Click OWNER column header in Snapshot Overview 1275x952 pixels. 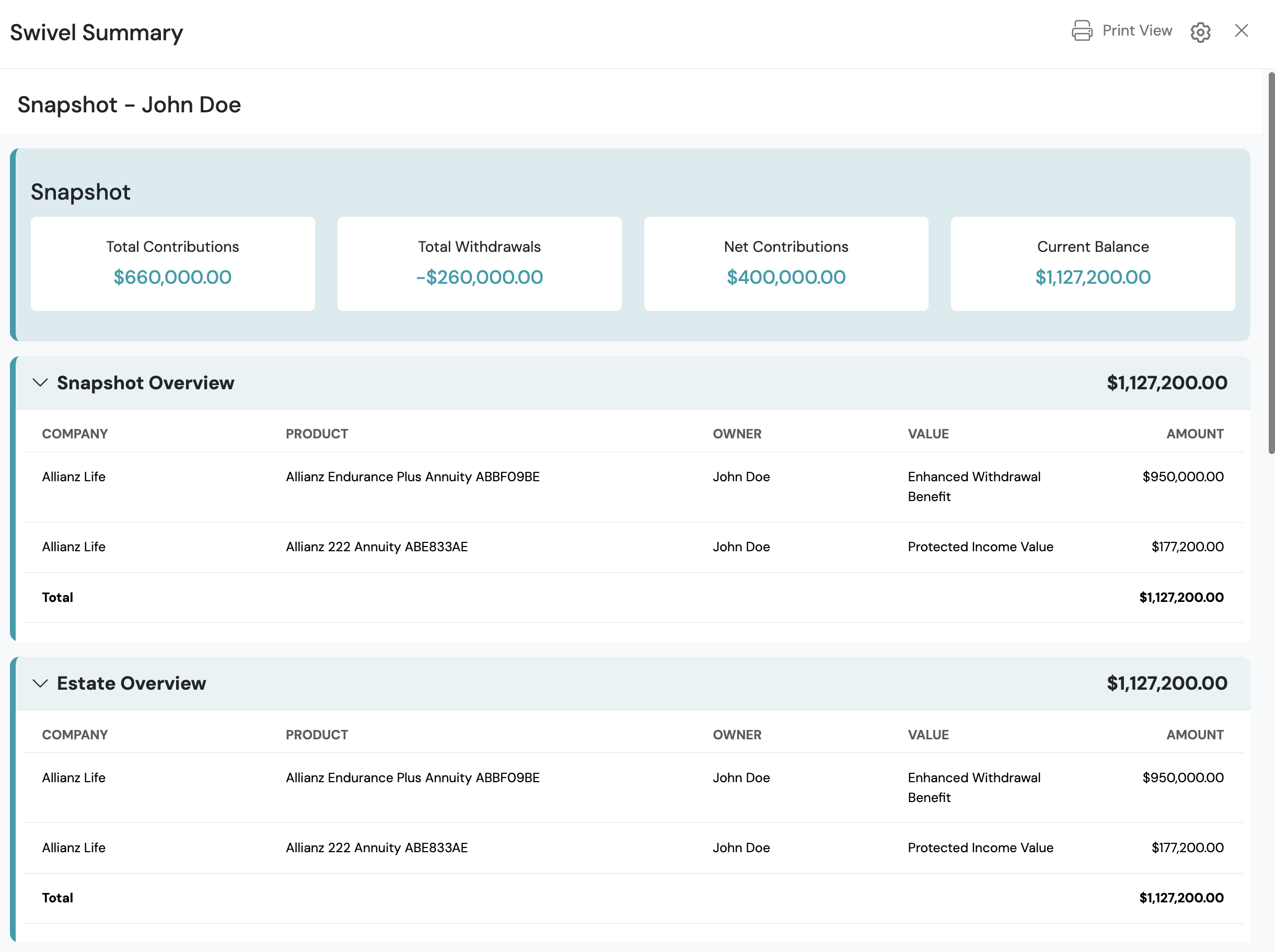point(737,434)
